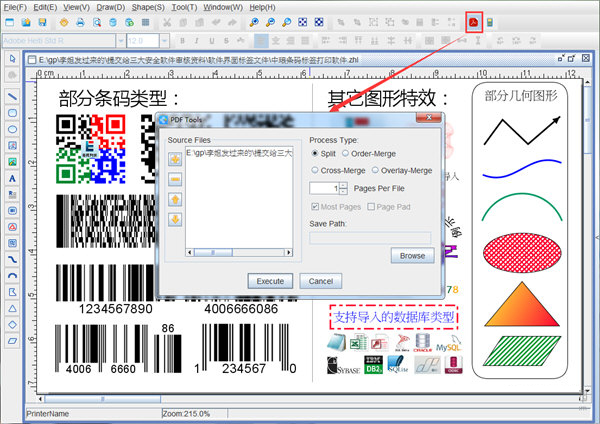Remove source file using the minus button
Image resolution: width=600 pixels, height=424 pixels.
(x=174, y=178)
